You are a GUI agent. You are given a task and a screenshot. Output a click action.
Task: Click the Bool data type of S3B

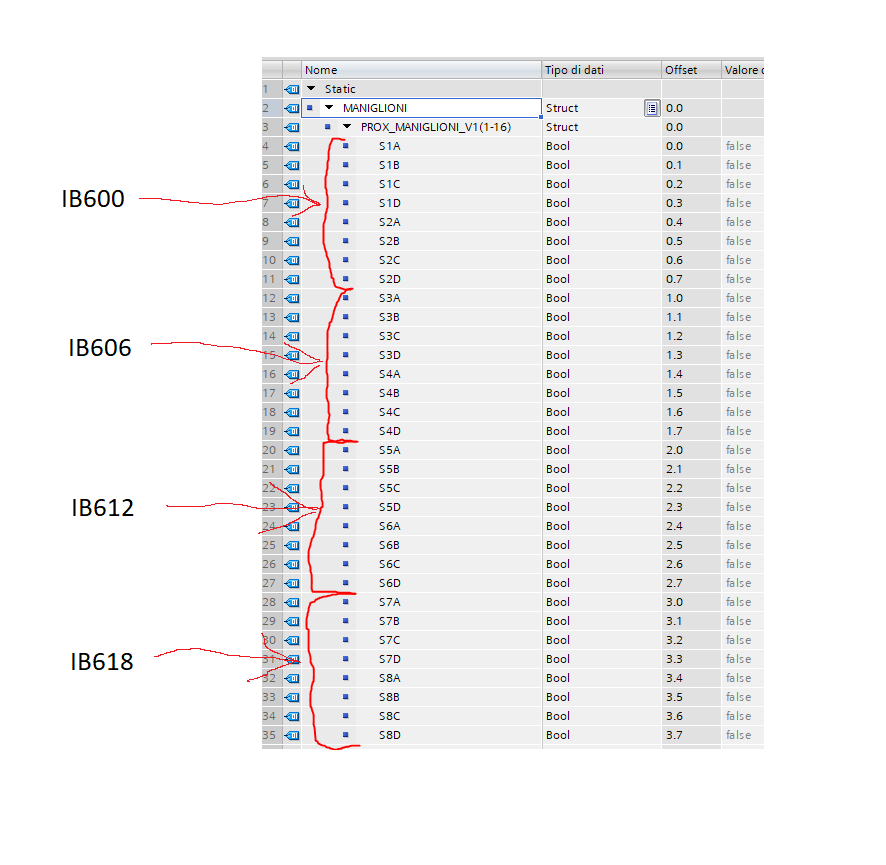pyautogui.click(x=558, y=317)
